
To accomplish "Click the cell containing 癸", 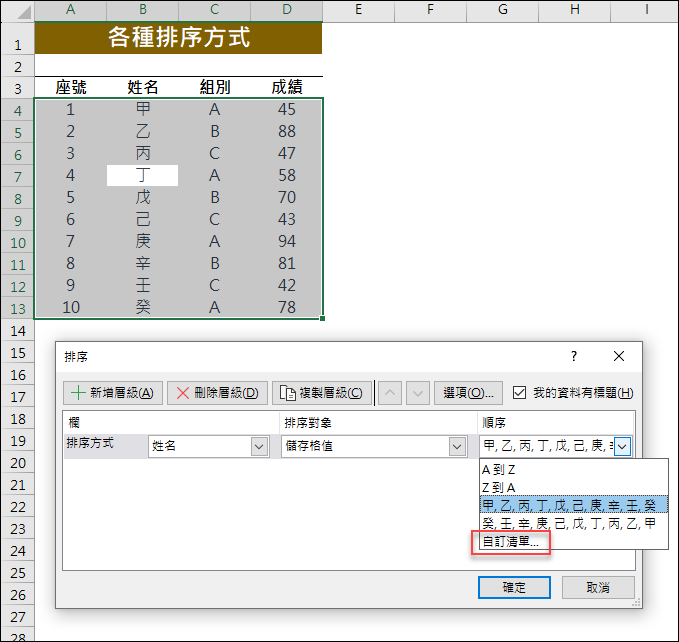I will click(142, 307).
